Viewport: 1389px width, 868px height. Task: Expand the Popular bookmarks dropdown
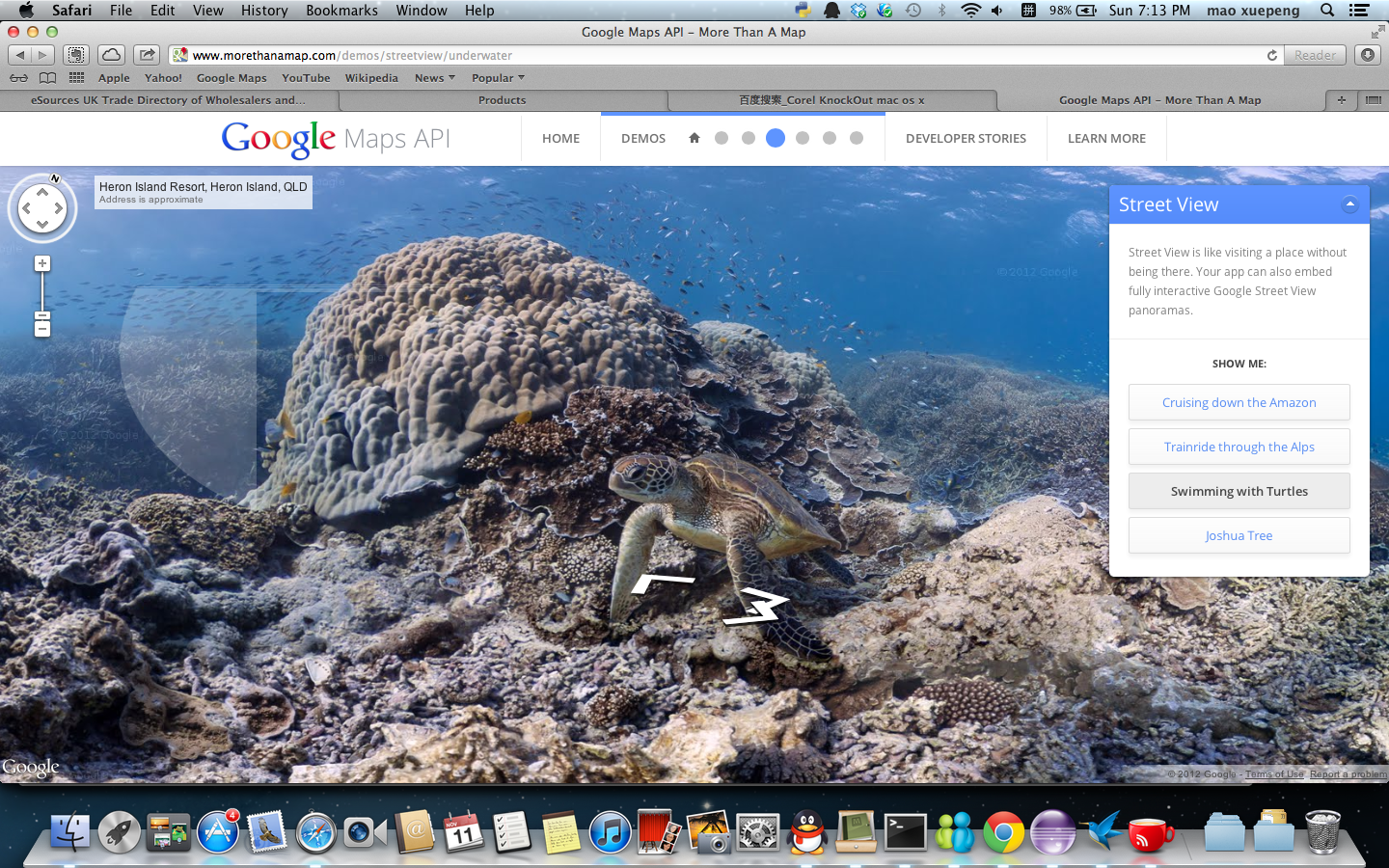(498, 78)
